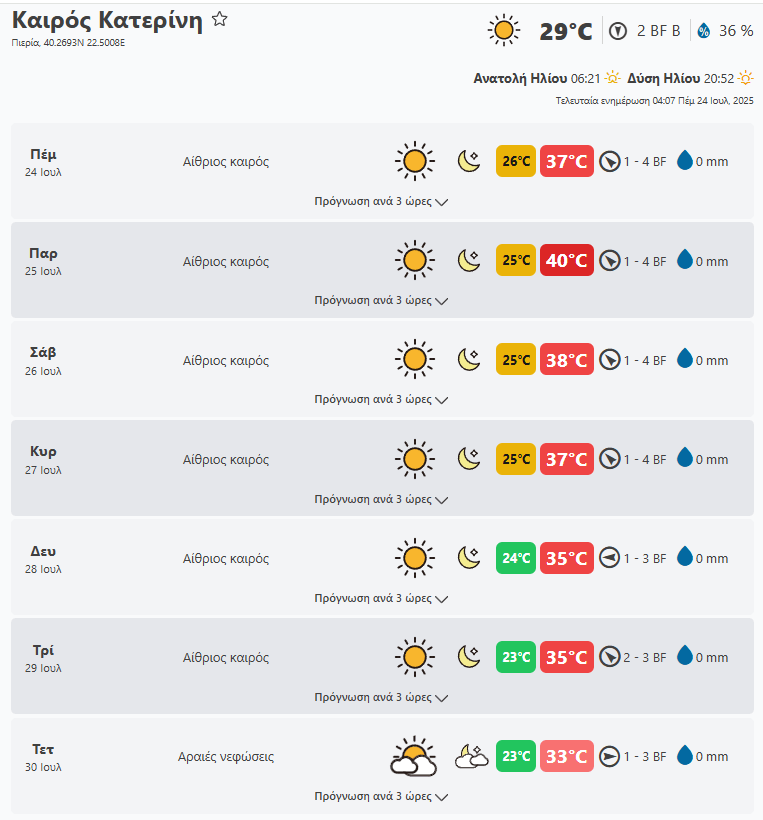Click the rain drop icon in Σάβ row
The height and width of the screenshot is (820, 763).
point(685,359)
